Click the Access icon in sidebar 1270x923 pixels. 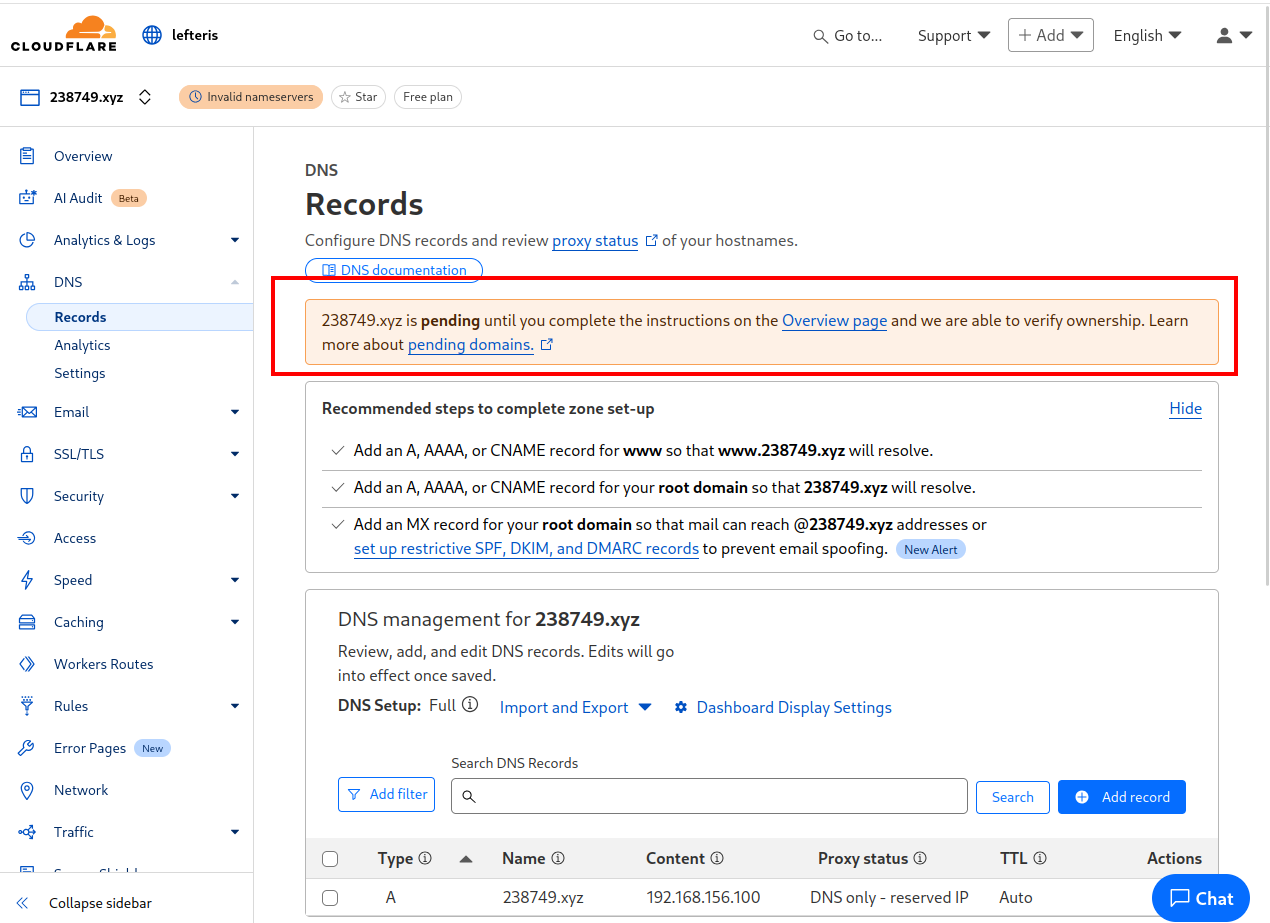click(28, 538)
